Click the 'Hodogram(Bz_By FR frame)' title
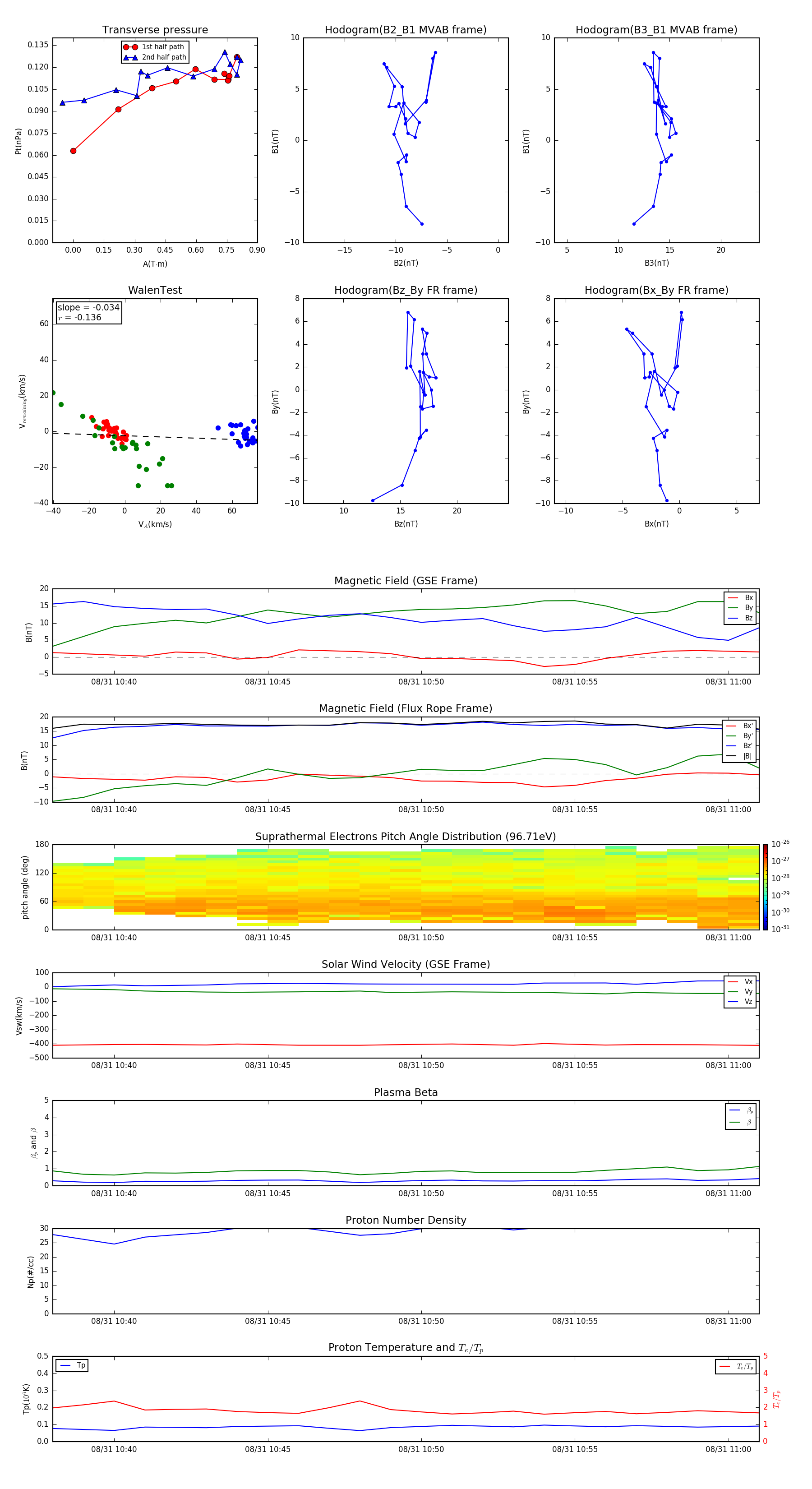This screenshot has width=812, height=1489. pyautogui.click(x=406, y=290)
